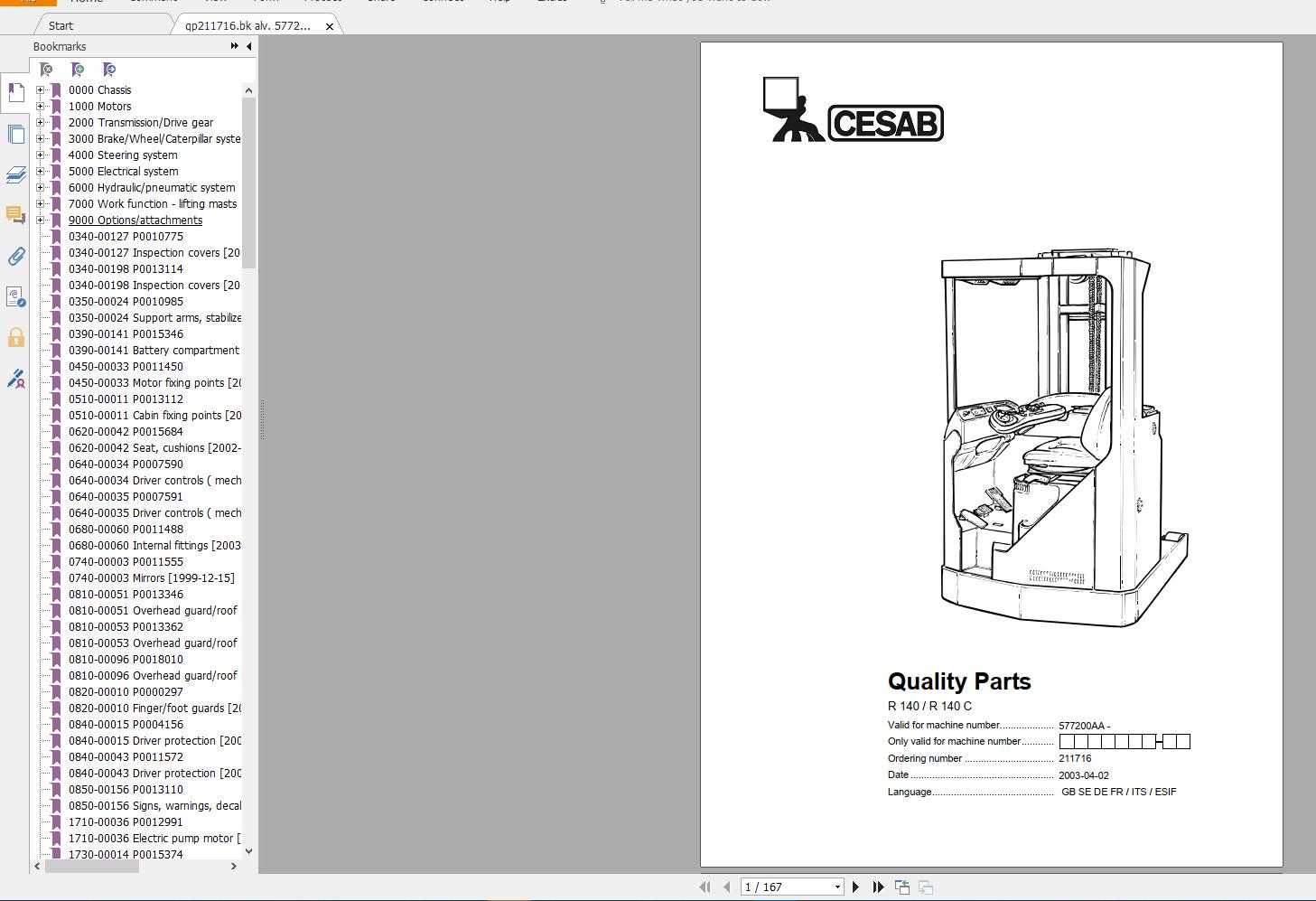Expand the Bookmarks panel with double-arrow icon
Image resolution: width=1316 pixels, height=901 pixels.
(235, 46)
